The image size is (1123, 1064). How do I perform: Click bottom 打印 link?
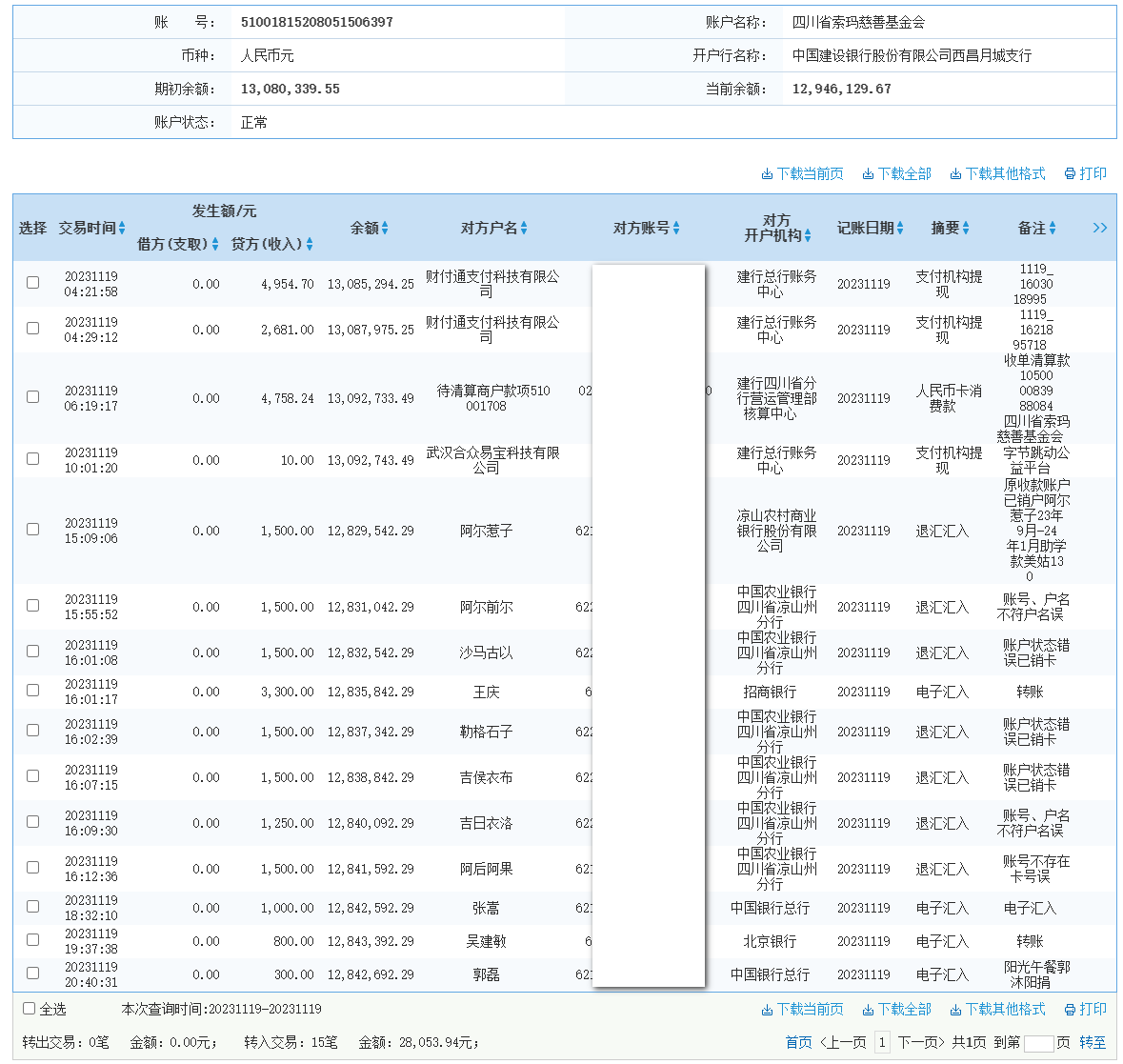(1086, 1009)
